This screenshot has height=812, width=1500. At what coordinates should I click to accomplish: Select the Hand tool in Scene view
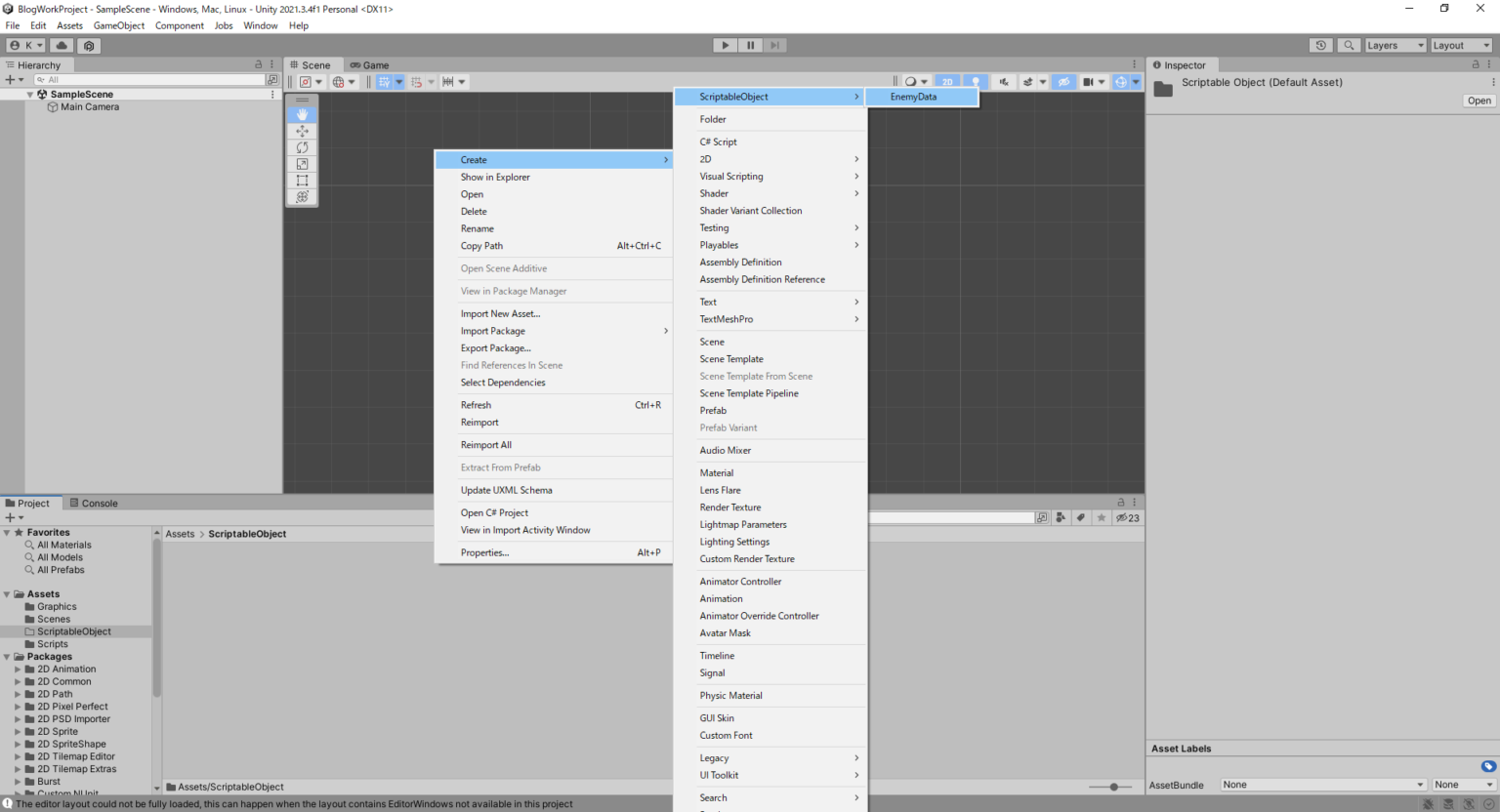303,114
